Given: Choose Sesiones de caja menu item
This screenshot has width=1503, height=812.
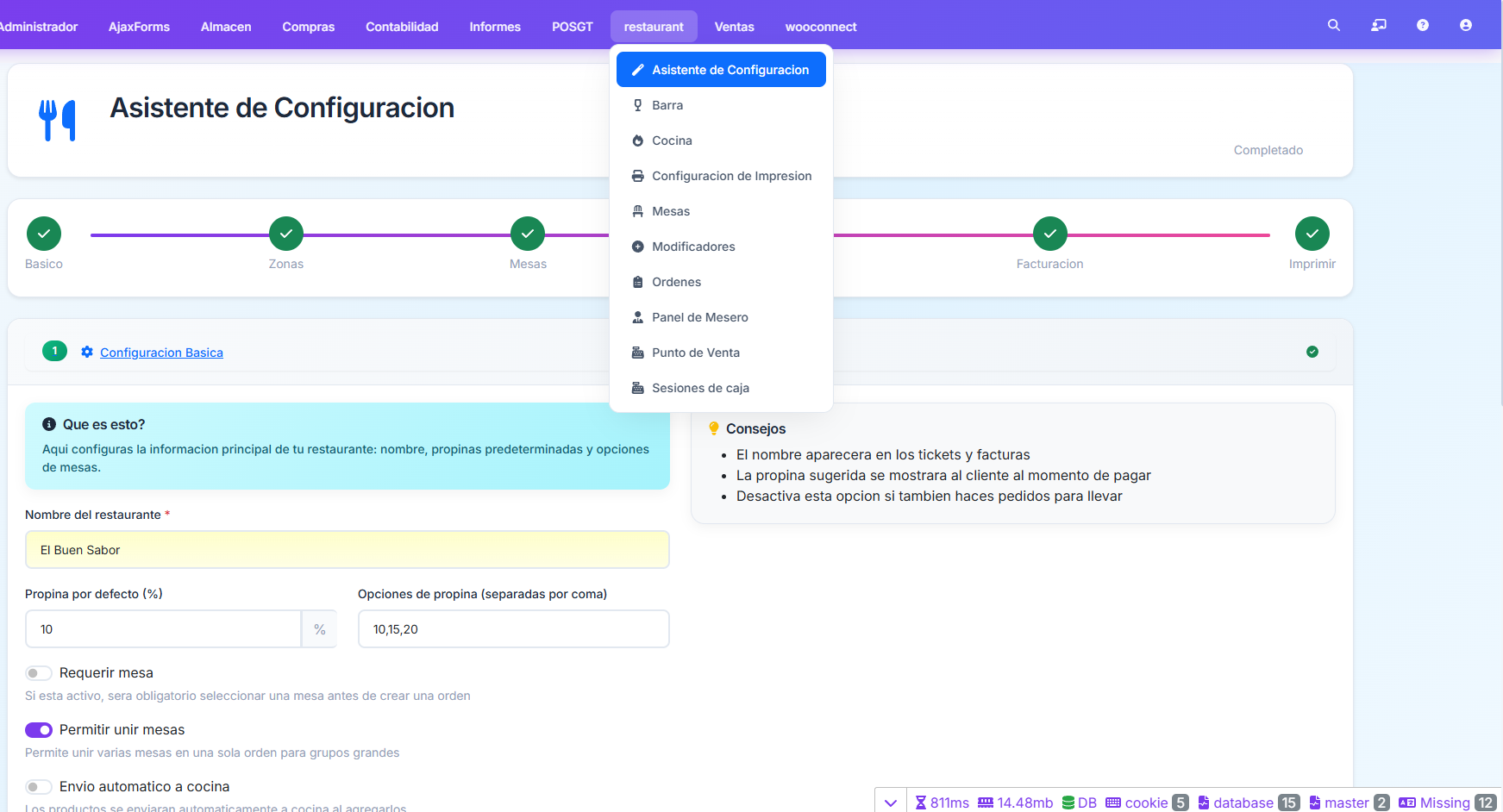Looking at the screenshot, I should [700, 388].
